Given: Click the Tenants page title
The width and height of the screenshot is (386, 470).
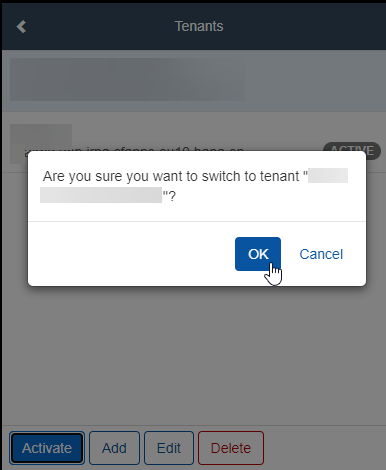Looking at the screenshot, I should [x=199, y=26].
